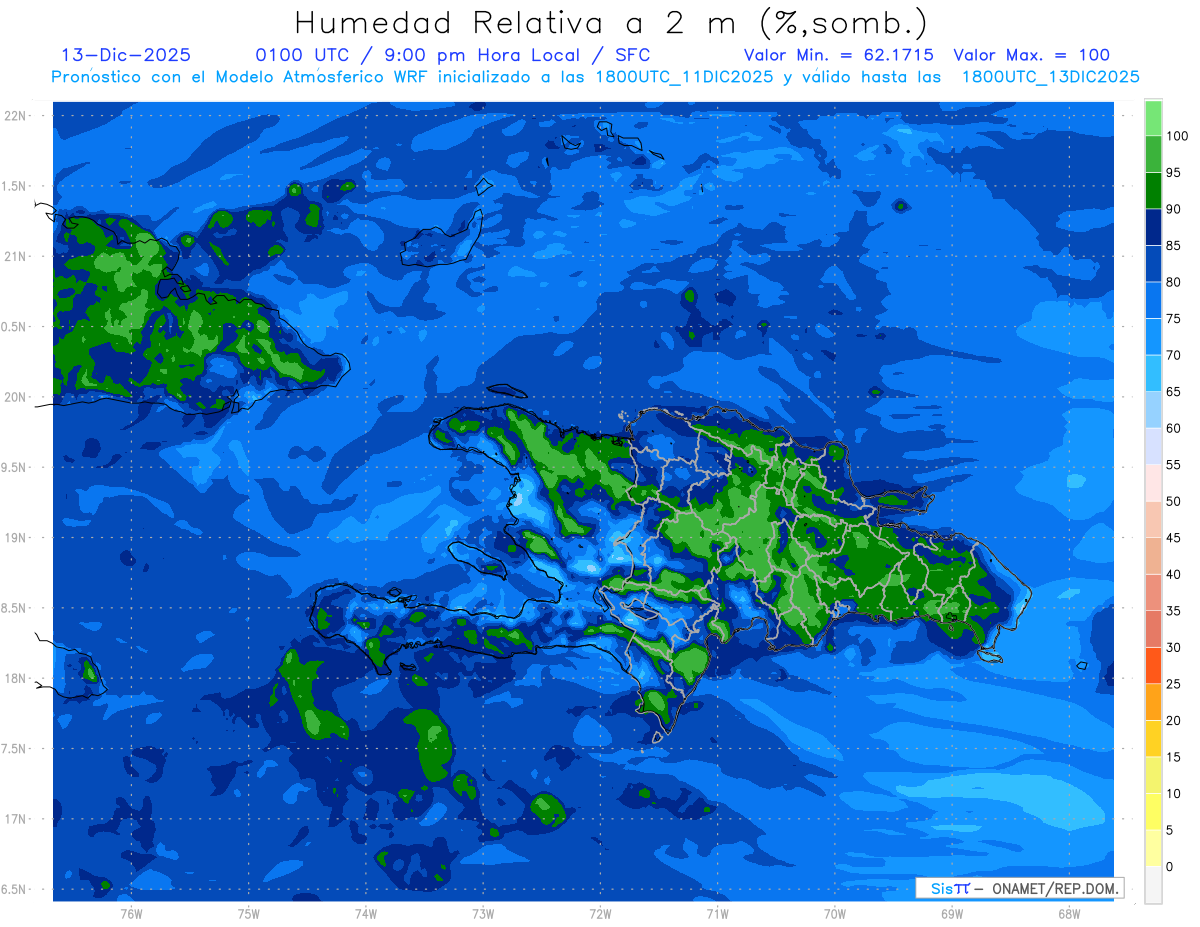This screenshot has height=927, width=1200.
Task: Click the legend value '35'
Action: 1173,611
